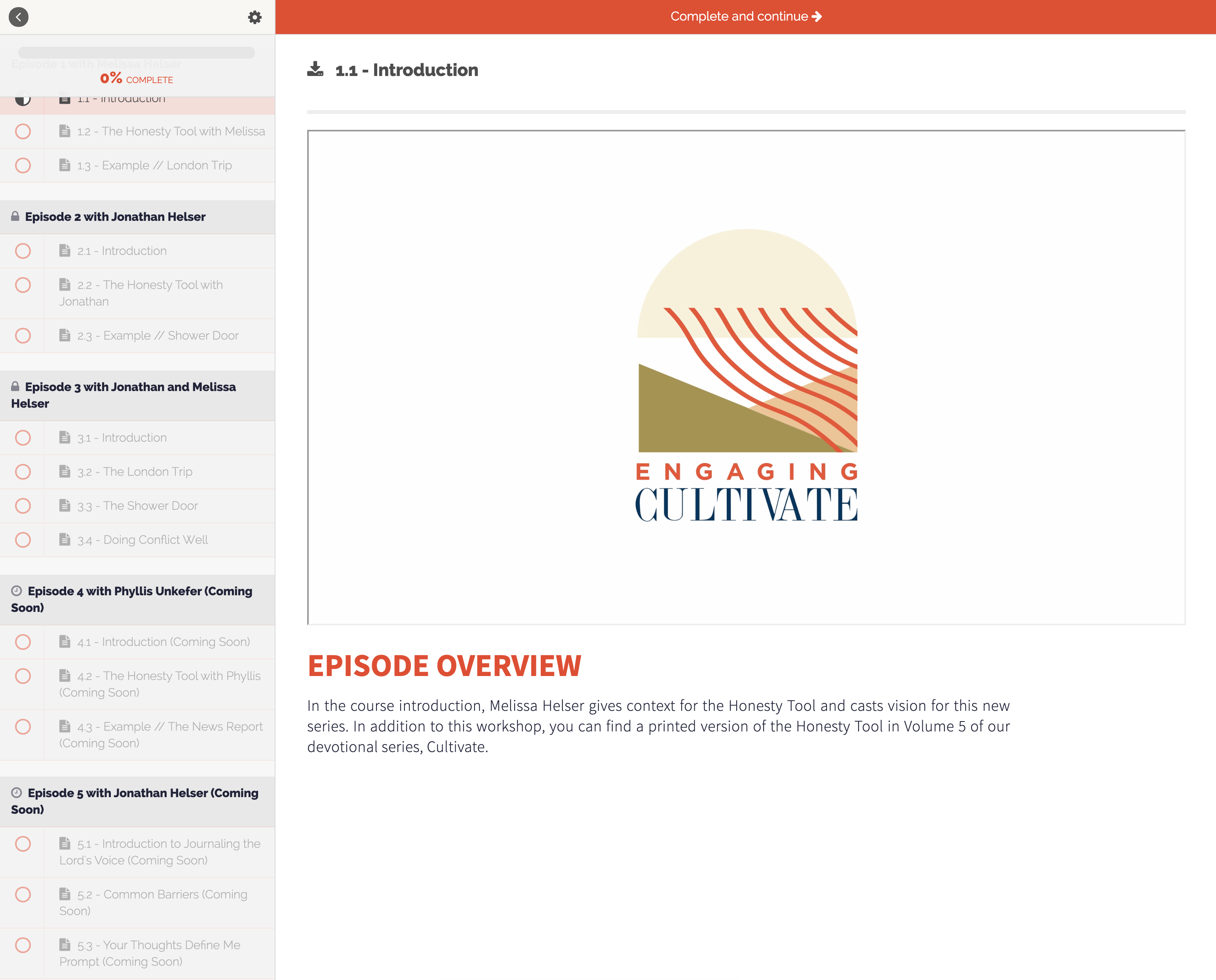Viewport: 1216px width, 980px height.
Task: Click clock icon on Episode 4 header
Action: click(16, 591)
